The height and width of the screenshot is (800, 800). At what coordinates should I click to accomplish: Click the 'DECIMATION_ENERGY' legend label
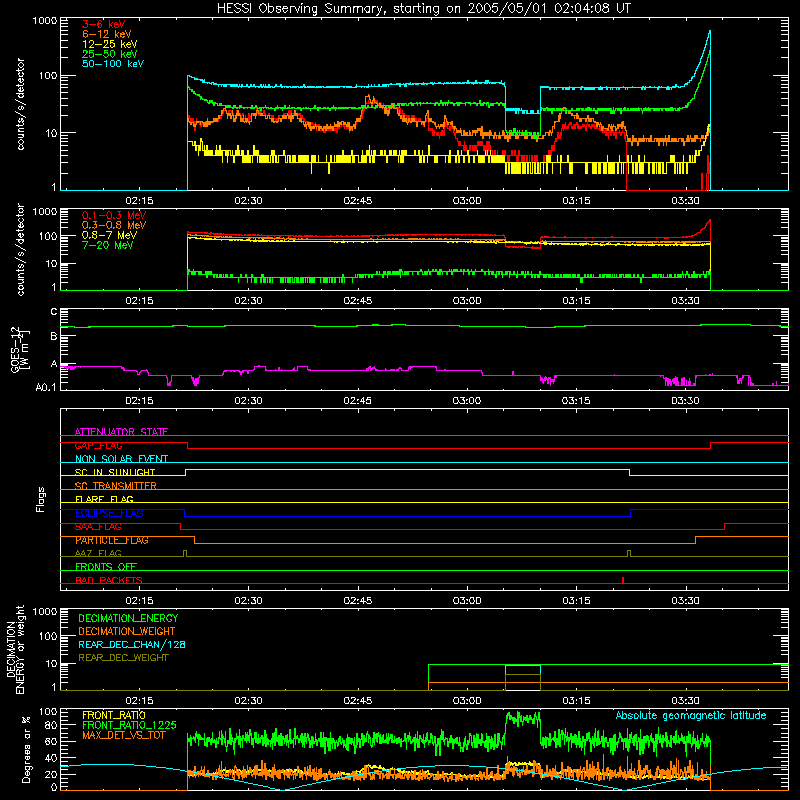point(128,618)
